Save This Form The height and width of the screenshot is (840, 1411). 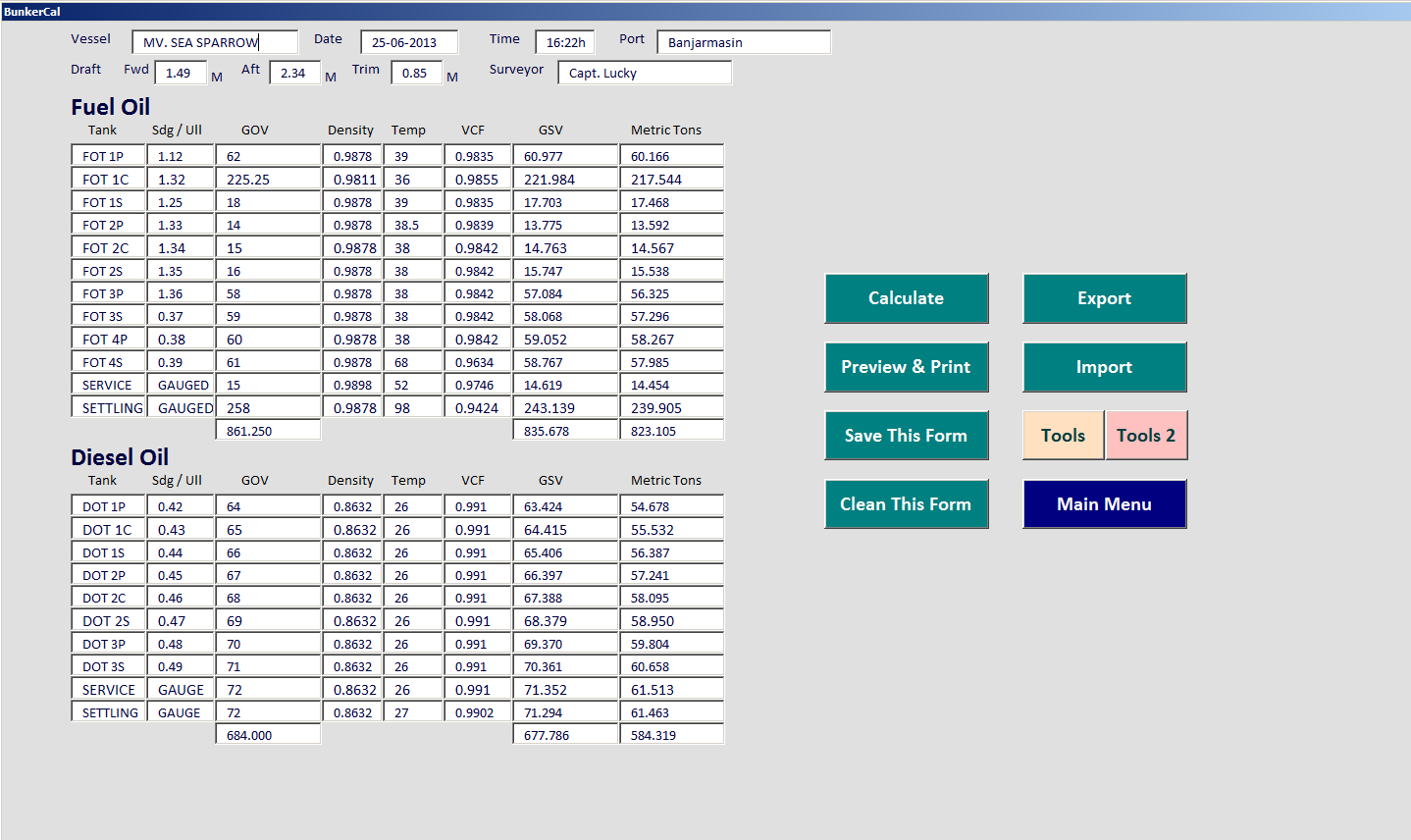(906, 436)
